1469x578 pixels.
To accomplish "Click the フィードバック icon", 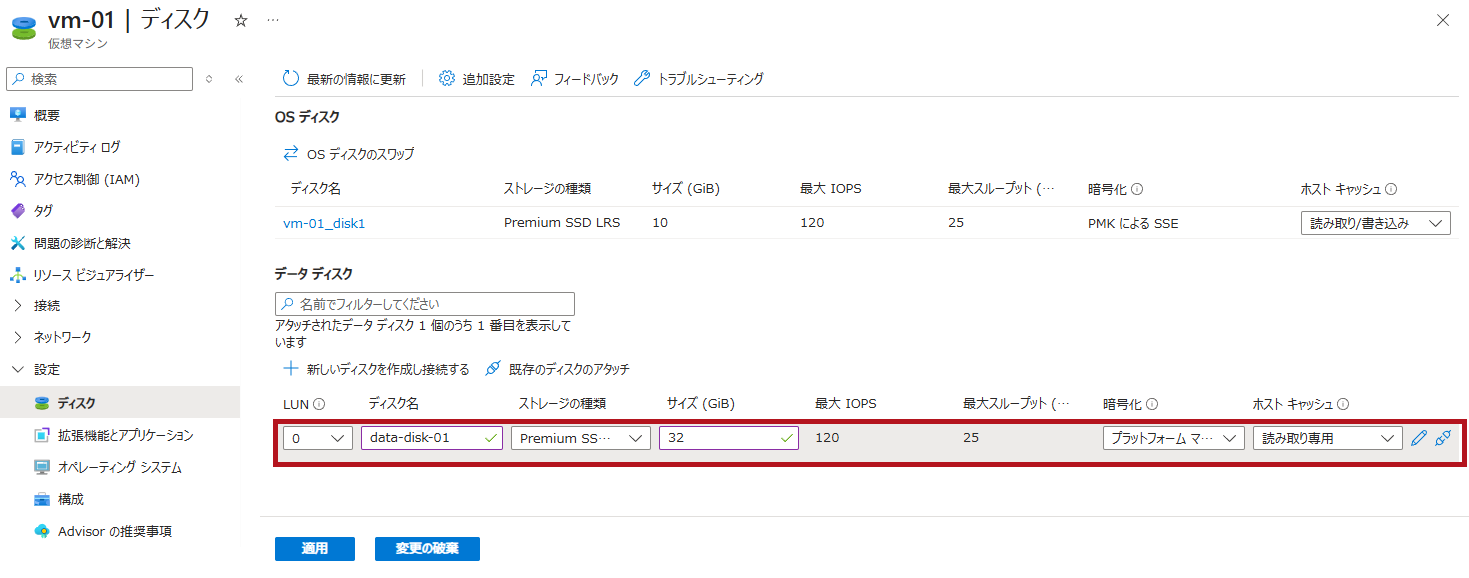I will [539, 78].
